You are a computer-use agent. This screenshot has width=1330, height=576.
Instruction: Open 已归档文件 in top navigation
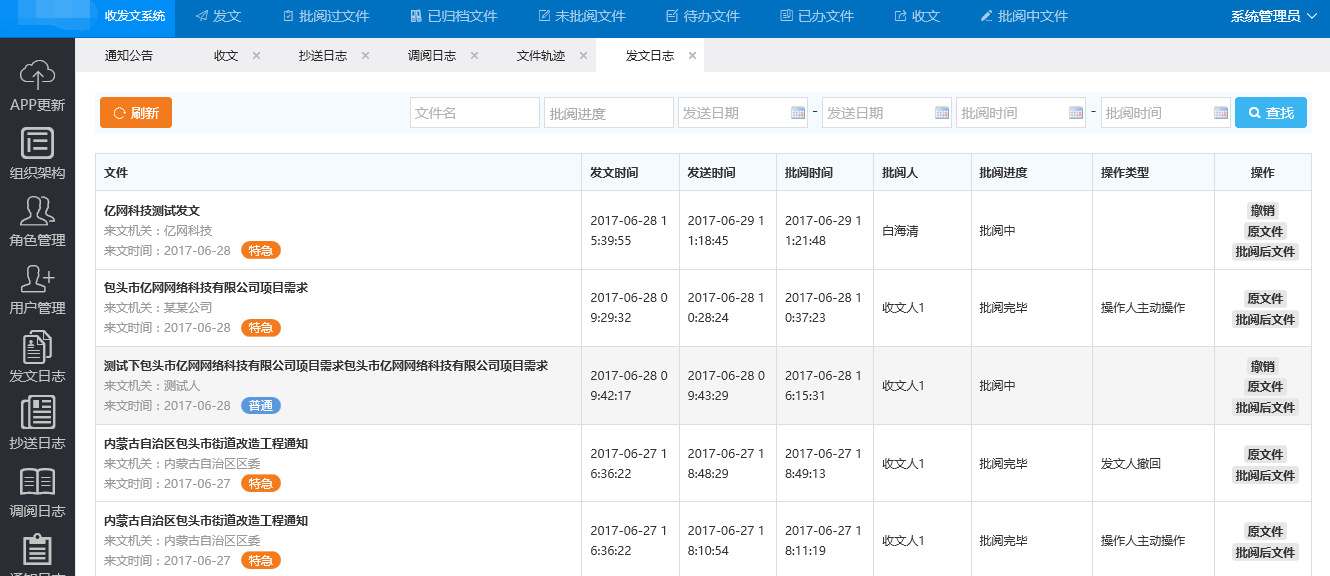[453, 16]
